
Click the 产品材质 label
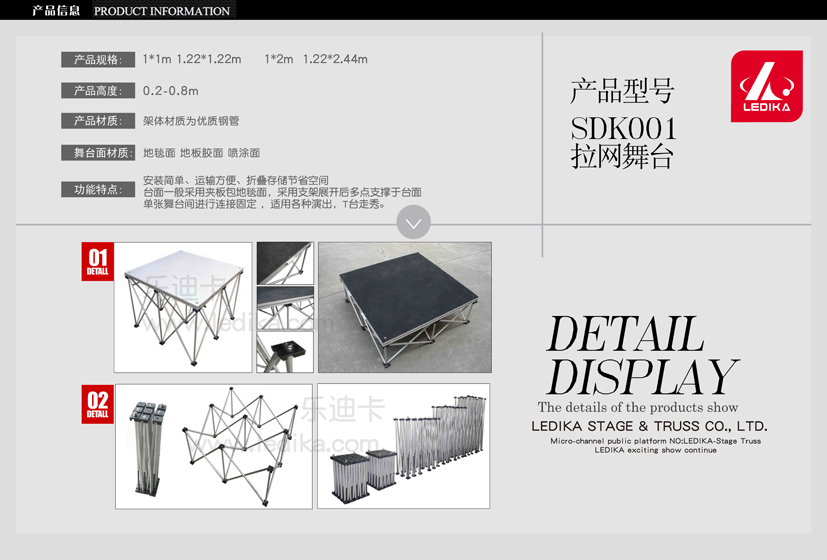[x=98, y=121]
